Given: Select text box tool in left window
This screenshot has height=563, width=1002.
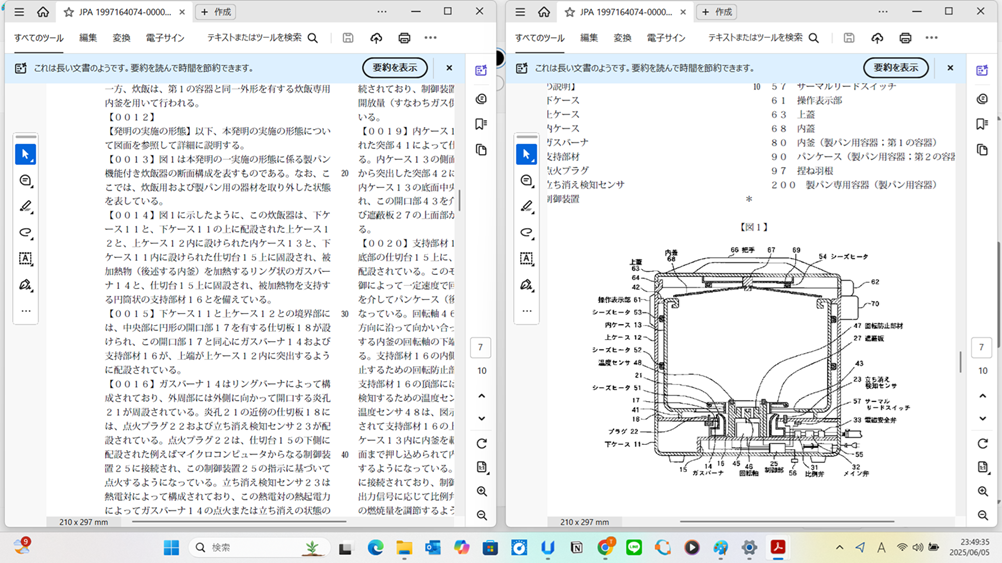Looking at the screenshot, I should pyautogui.click(x=26, y=259).
